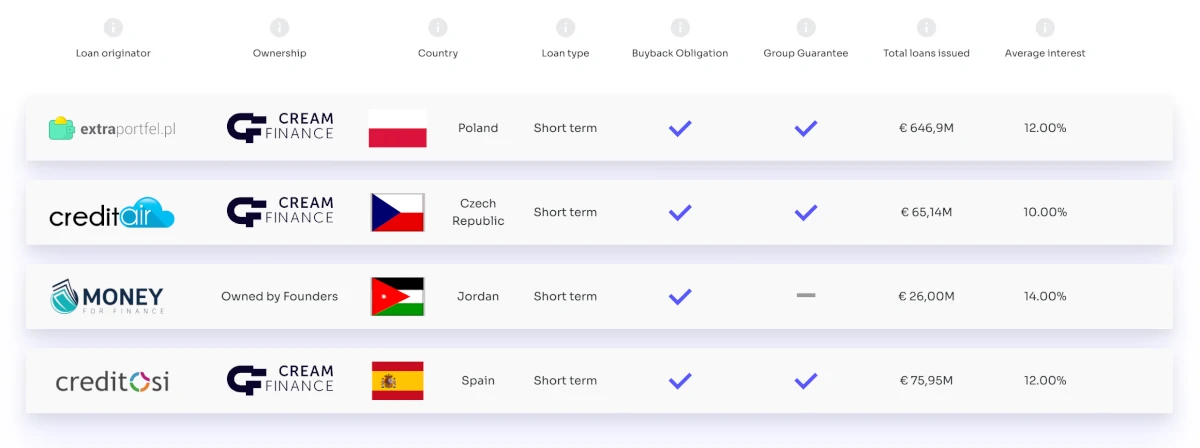Open the Creditosi loan originator logo

click(112, 381)
